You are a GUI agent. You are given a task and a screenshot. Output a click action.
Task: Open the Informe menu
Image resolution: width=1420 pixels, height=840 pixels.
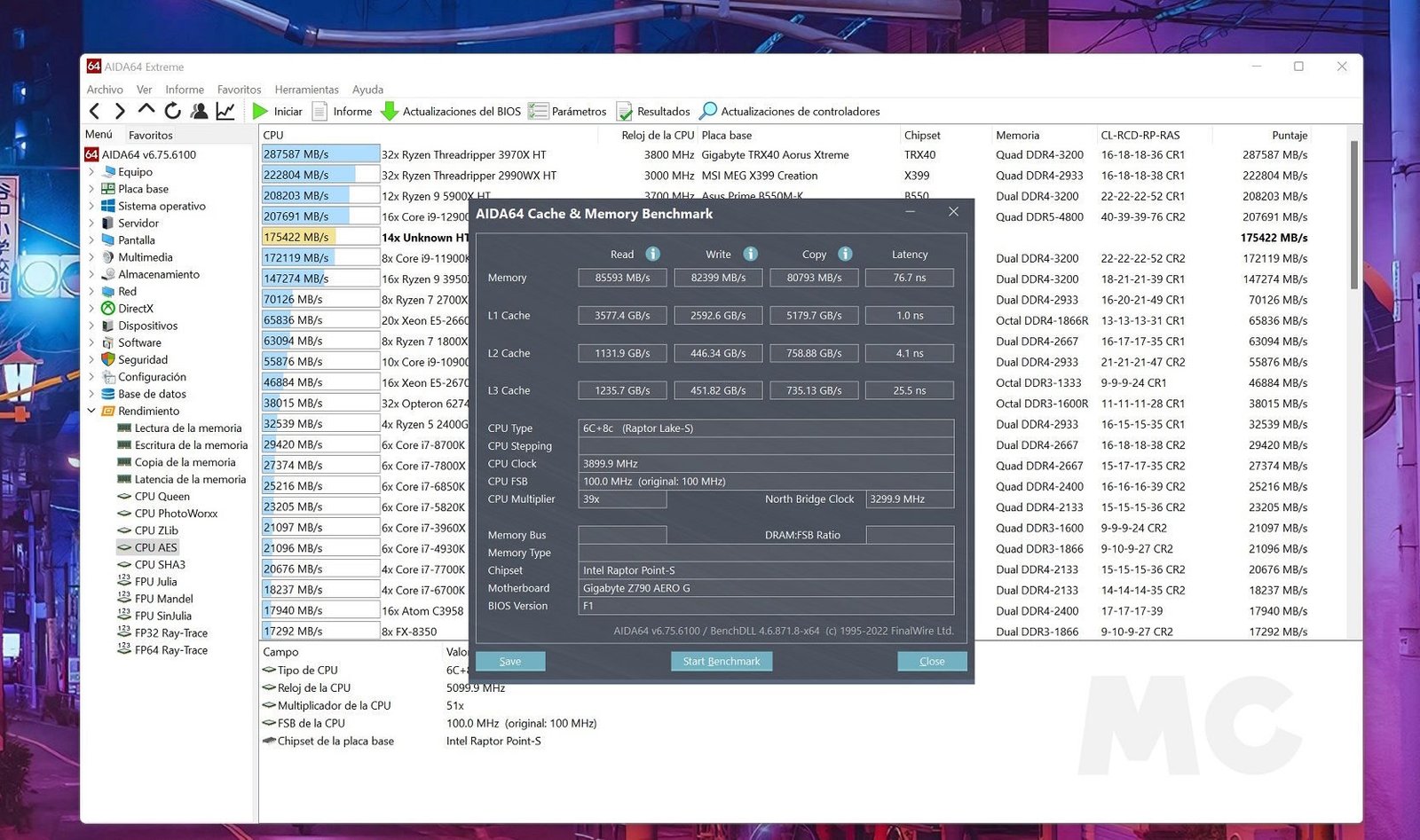[185, 90]
